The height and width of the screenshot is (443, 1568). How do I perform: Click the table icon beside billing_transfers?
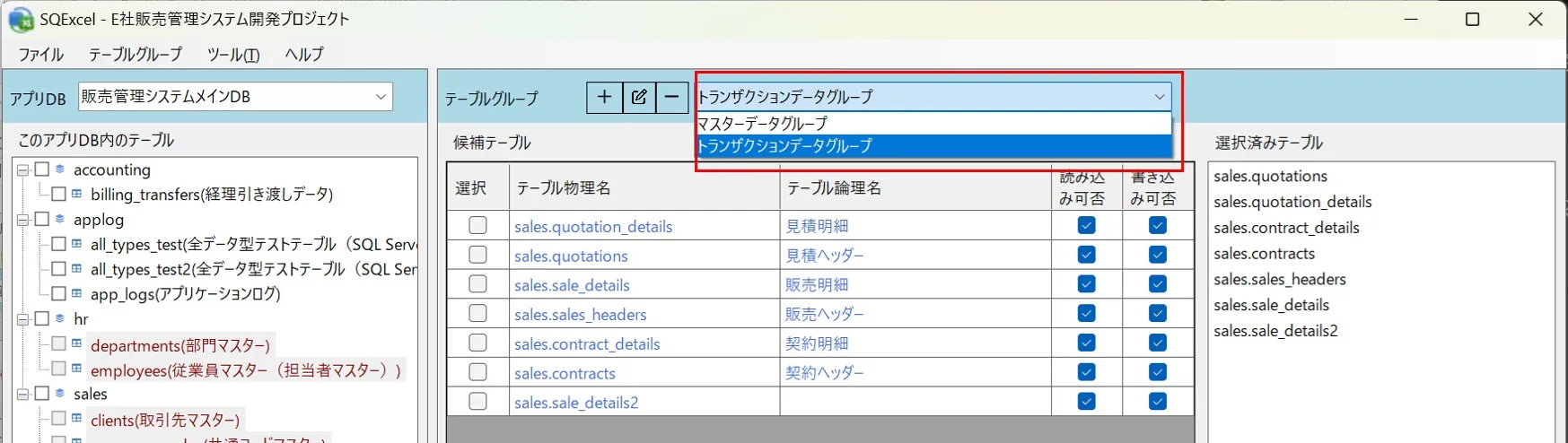point(77,194)
